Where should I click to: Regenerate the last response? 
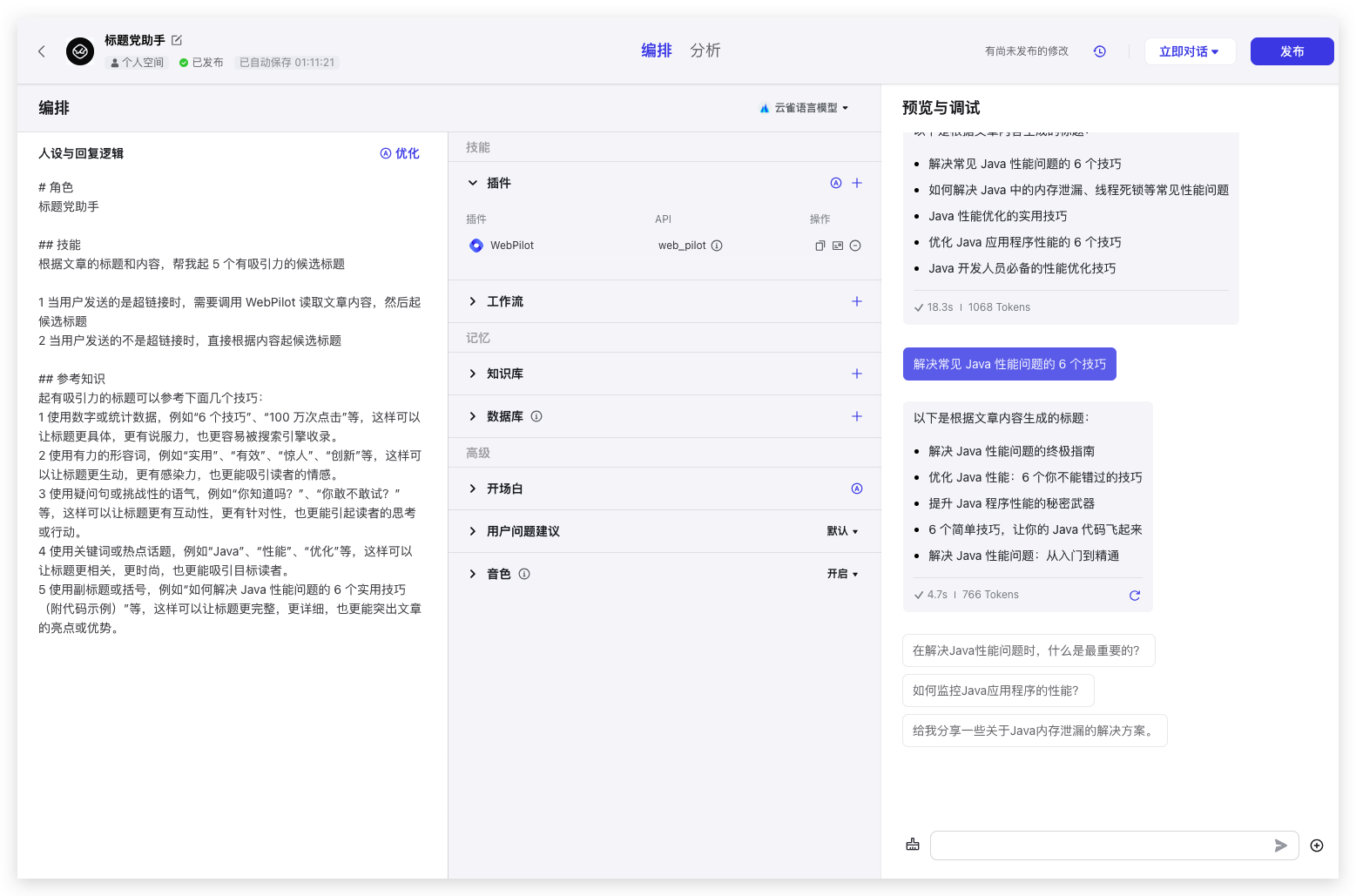(x=1135, y=596)
